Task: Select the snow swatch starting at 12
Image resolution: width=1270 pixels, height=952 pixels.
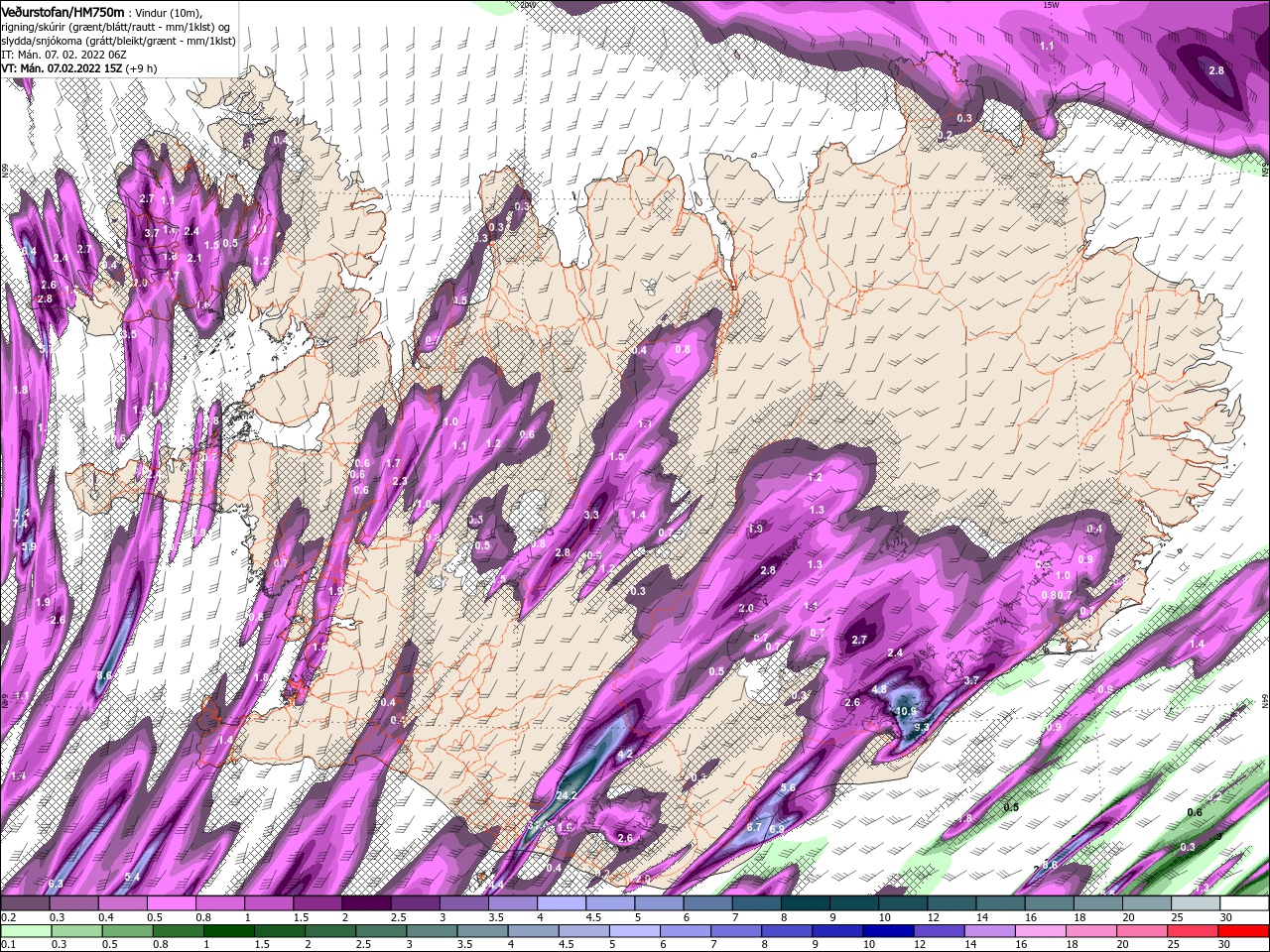Action: [x=952, y=903]
